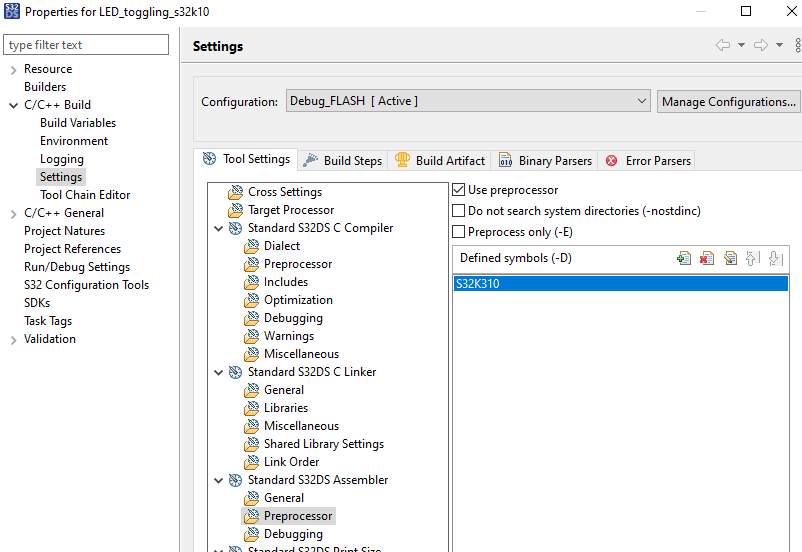Click the Includes folder icon
This screenshot has height=552, width=802.
point(252,282)
